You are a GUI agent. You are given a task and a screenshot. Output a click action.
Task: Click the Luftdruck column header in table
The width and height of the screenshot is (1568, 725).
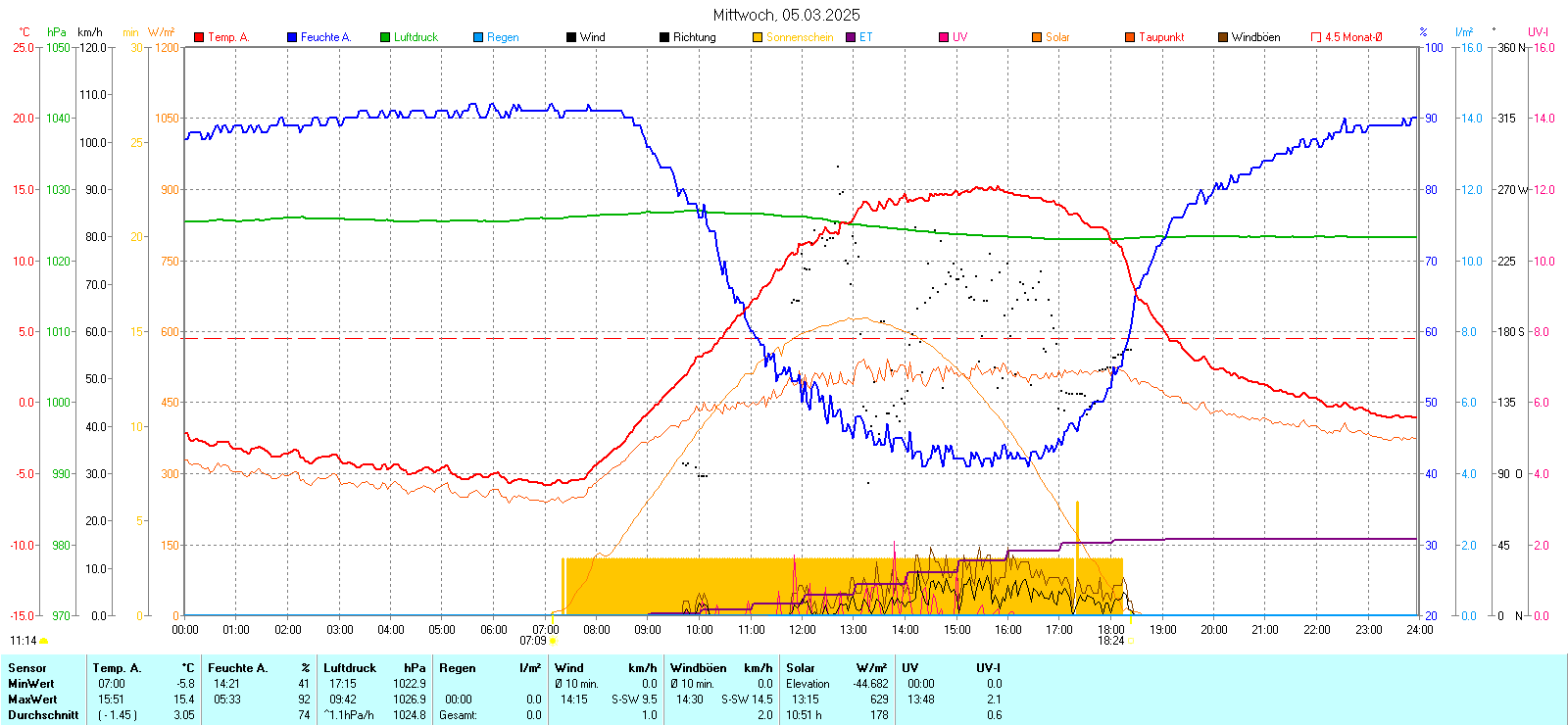click(350, 668)
